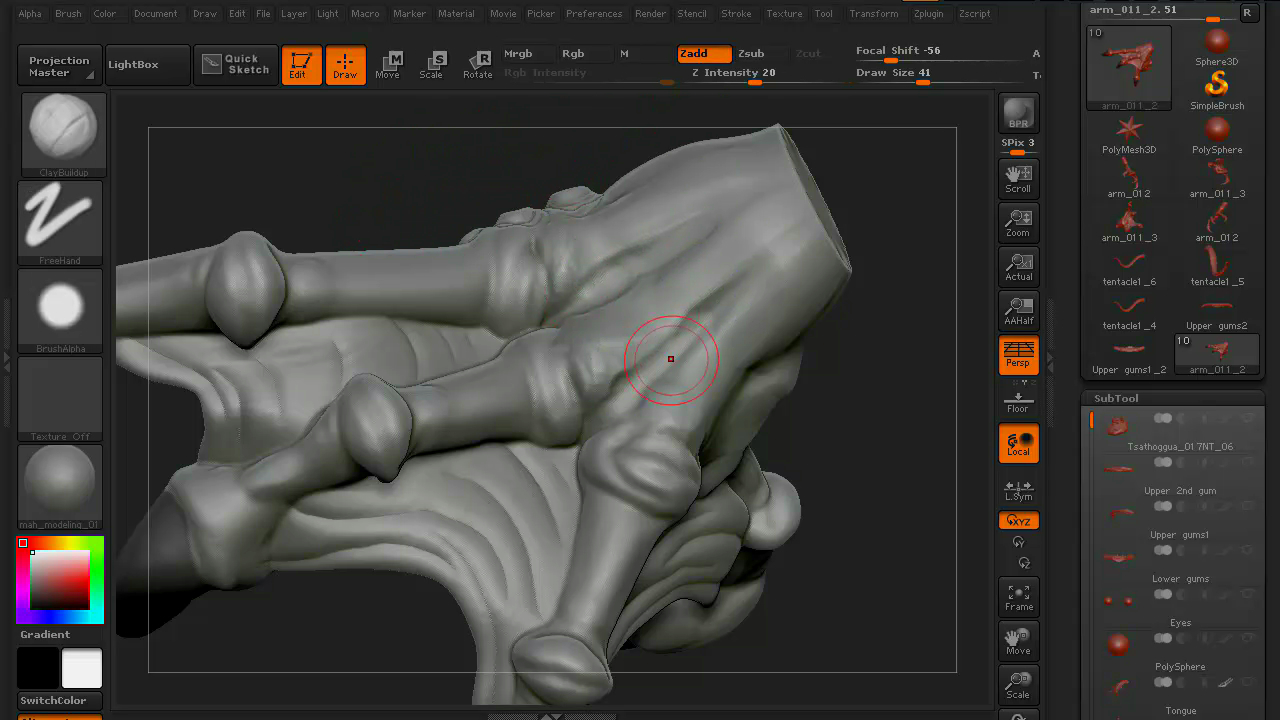Open the Alpha menu

(30, 14)
